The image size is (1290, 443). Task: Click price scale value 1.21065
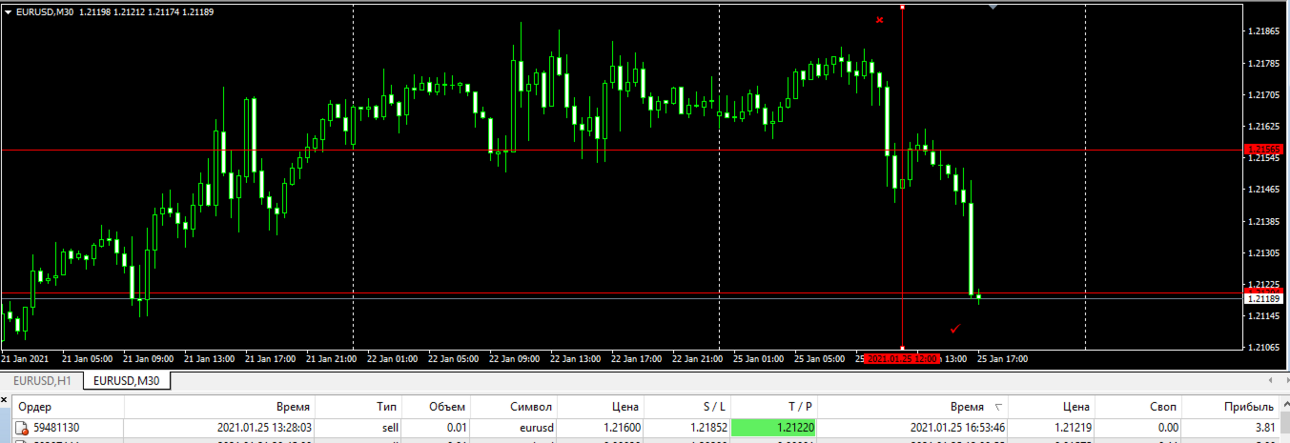point(1264,347)
